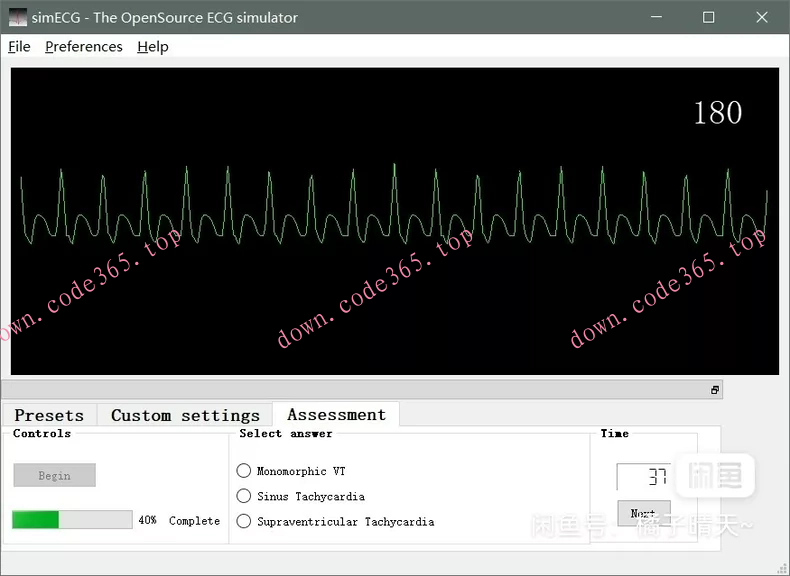Pick Supraventricular Tachycardia as the answer

pos(244,521)
